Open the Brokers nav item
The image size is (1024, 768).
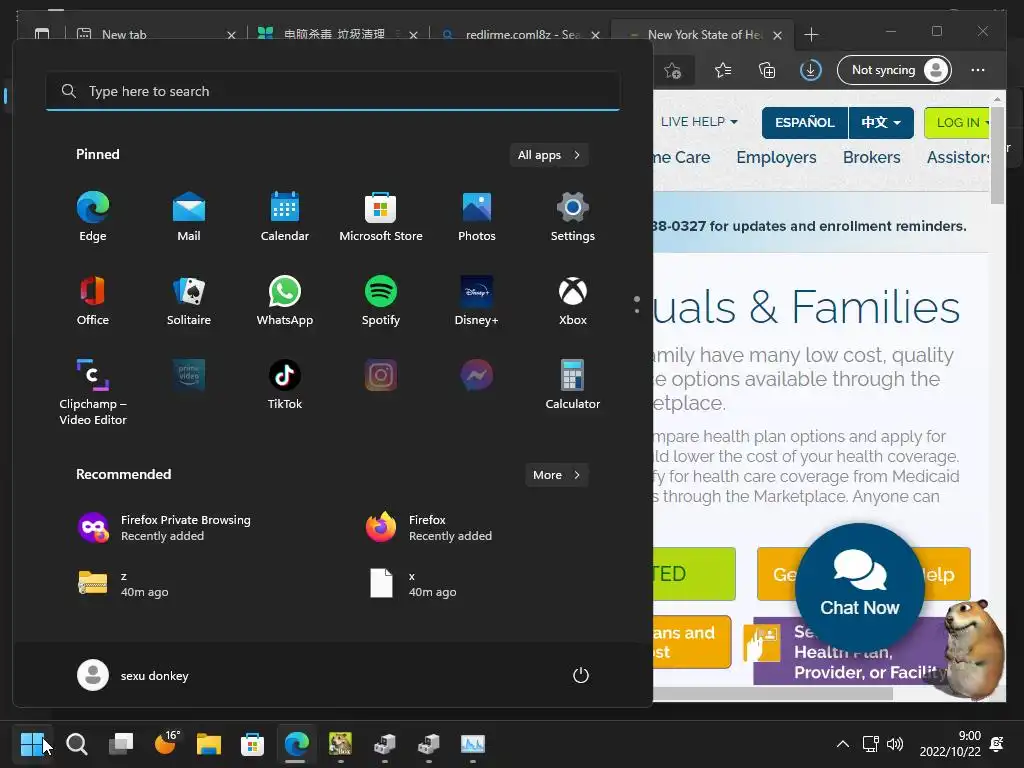pos(871,157)
